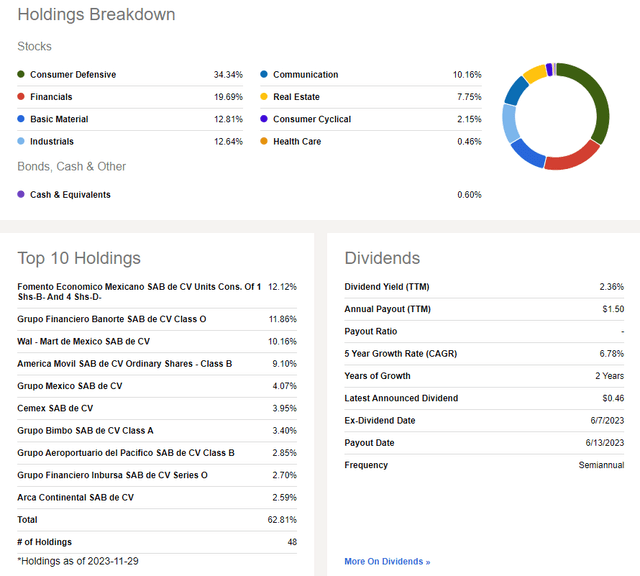Click Fomento Economico Mexicano holding name
Viewport: 640px width, 576px height.
(139, 291)
